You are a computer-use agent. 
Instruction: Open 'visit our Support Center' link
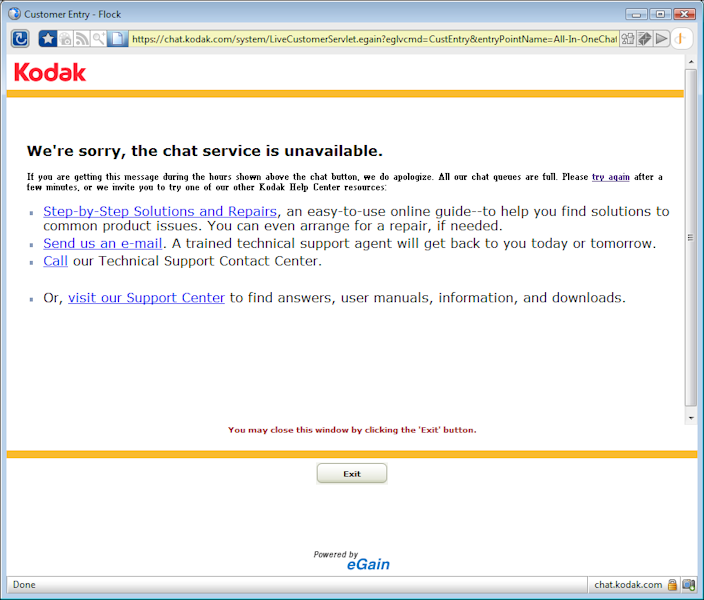(146, 298)
